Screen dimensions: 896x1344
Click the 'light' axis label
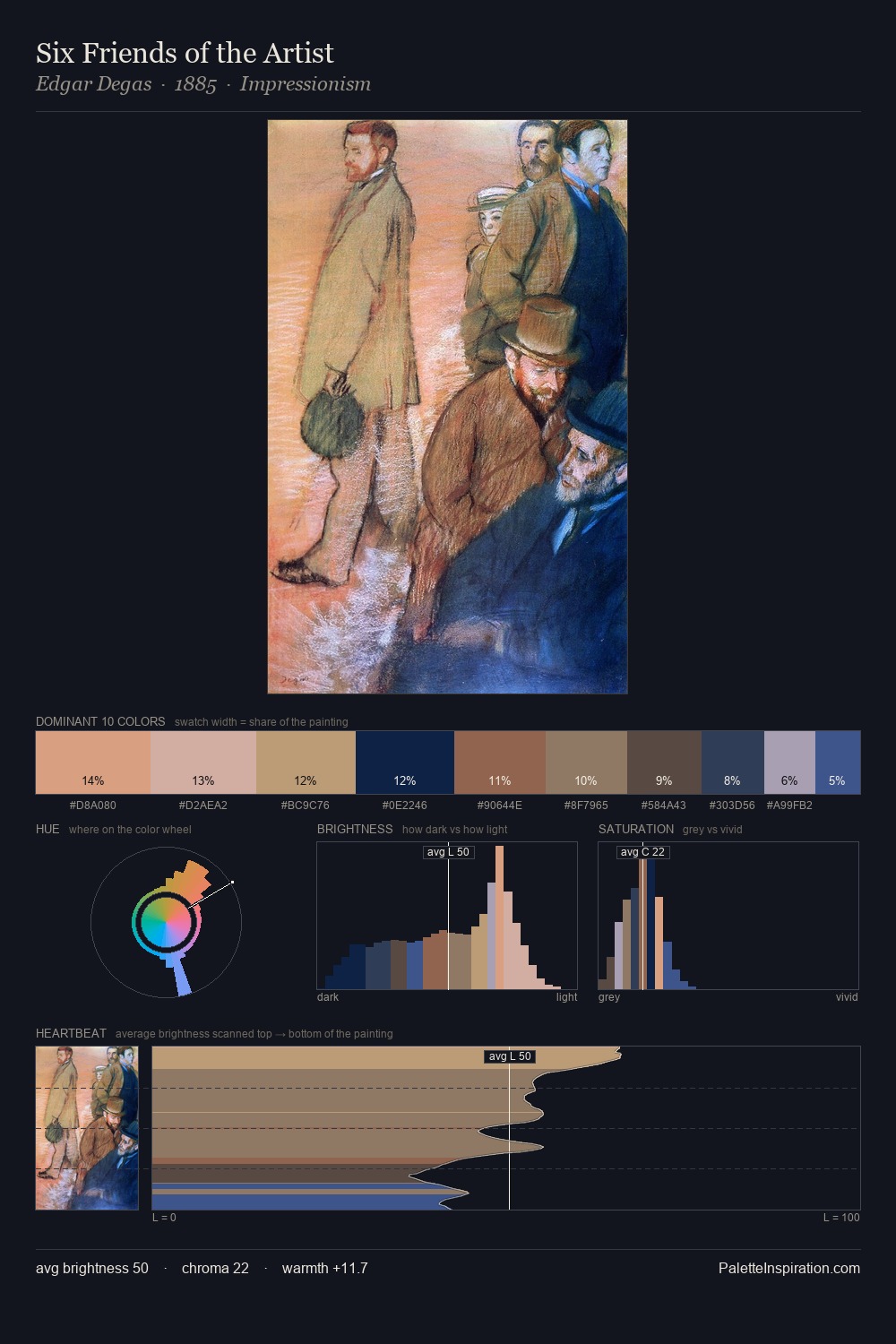[x=566, y=997]
